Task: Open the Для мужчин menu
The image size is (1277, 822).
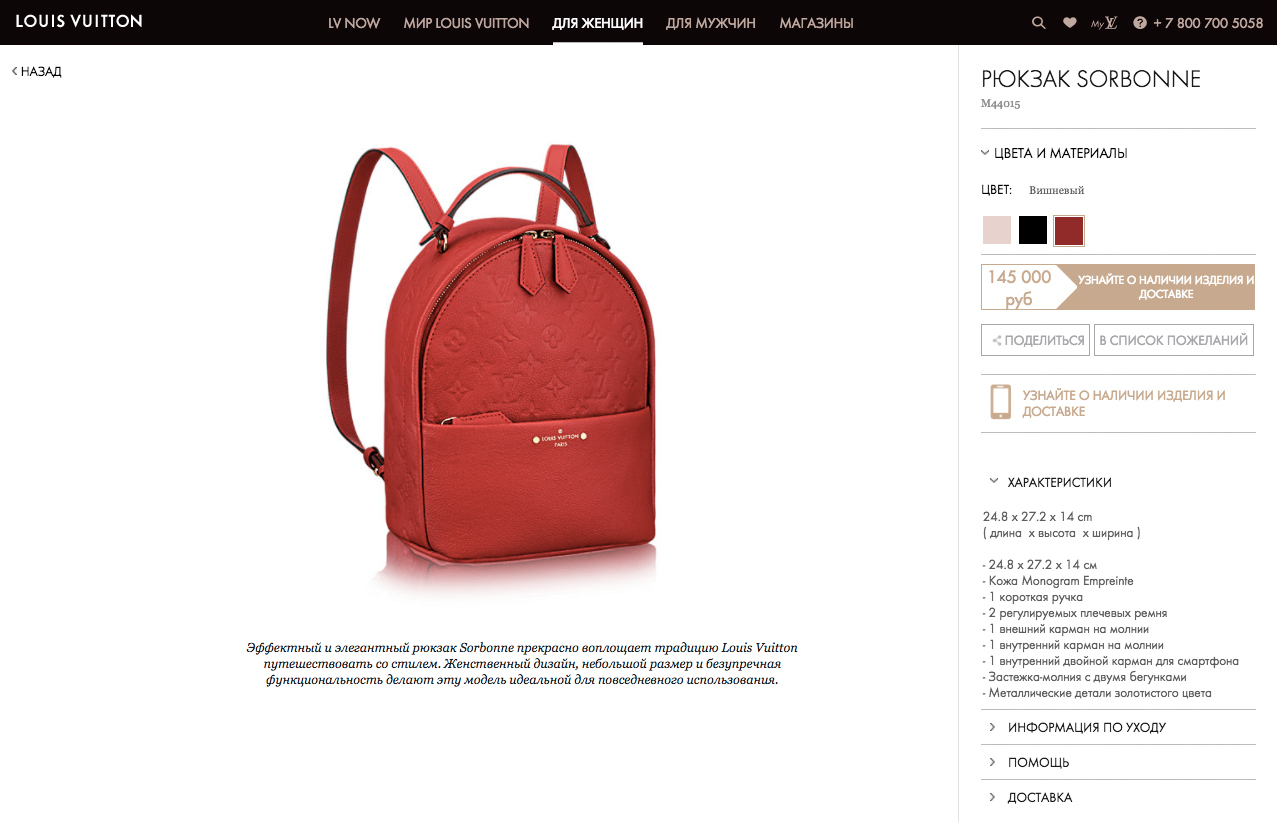Action: click(711, 23)
